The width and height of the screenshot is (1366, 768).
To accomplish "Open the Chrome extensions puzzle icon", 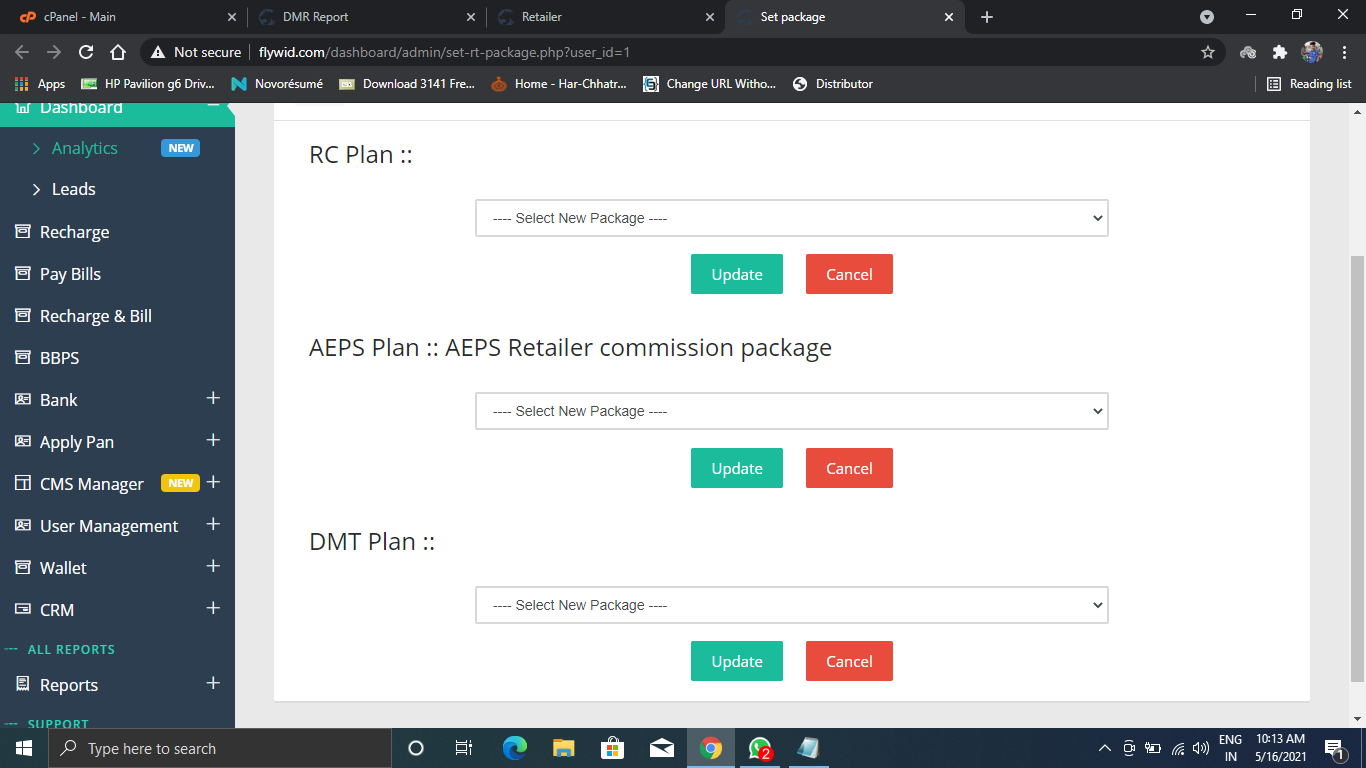I will (x=1279, y=52).
